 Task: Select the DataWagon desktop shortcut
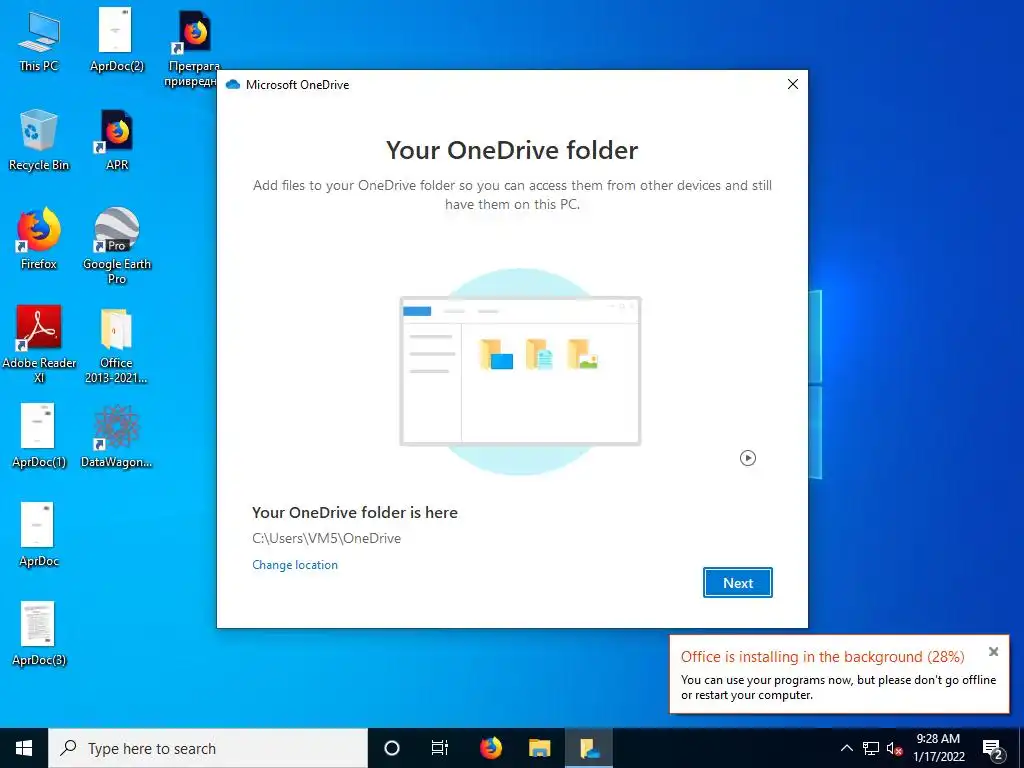(116, 436)
